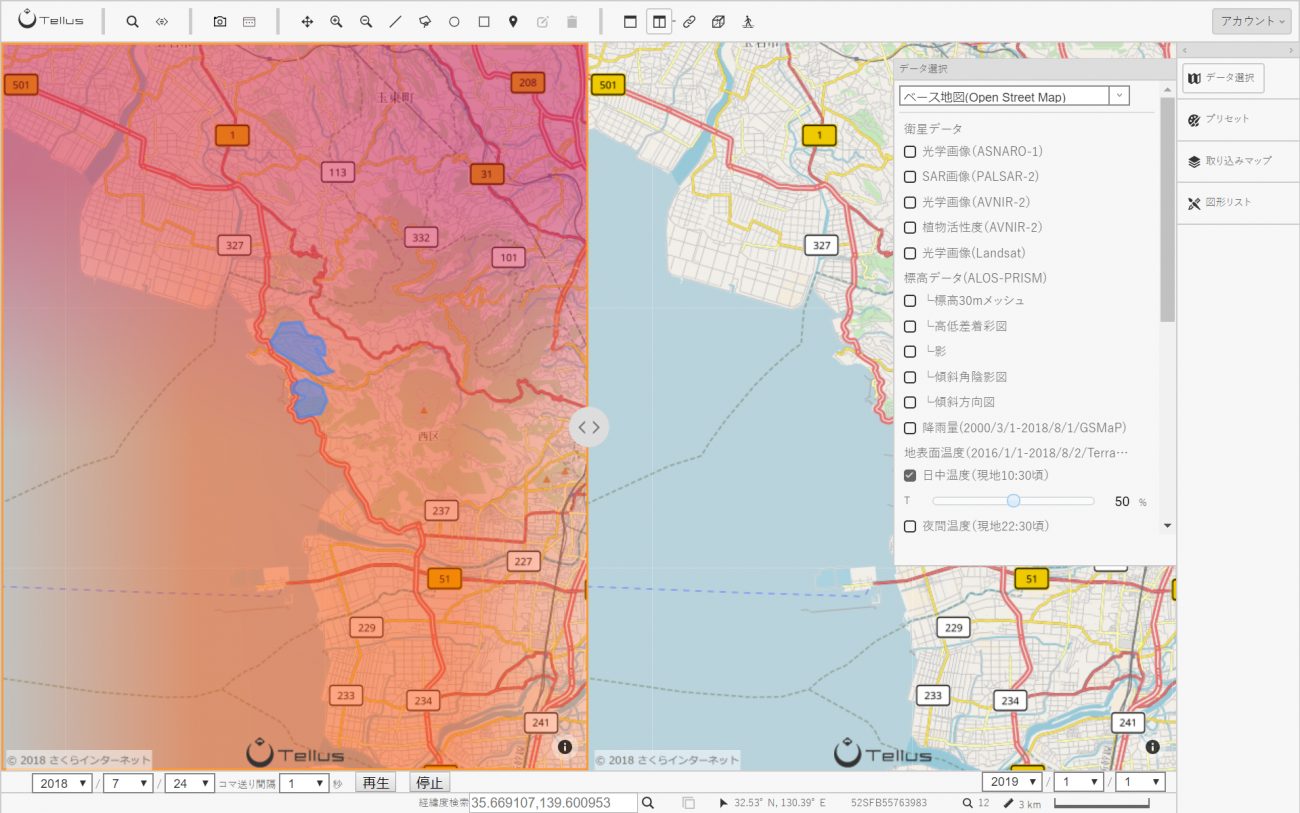The height and width of the screenshot is (813, 1300).
Task: Select the pan/move tool
Action: coord(307,21)
